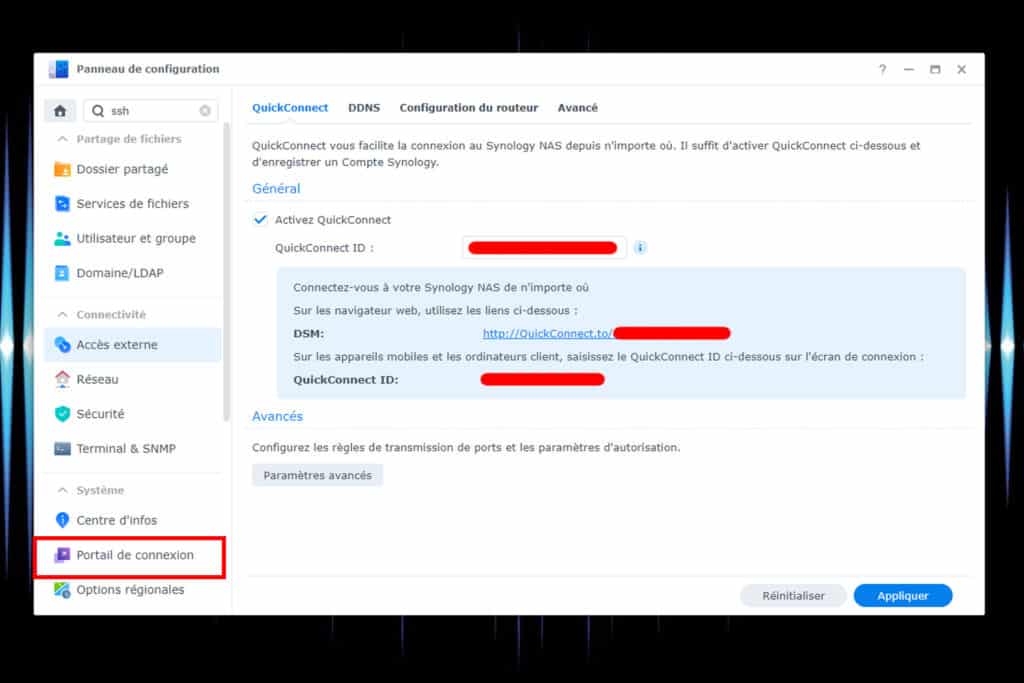Image resolution: width=1024 pixels, height=683 pixels.
Task: Open Avancé tab
Action: click(577, 108)
